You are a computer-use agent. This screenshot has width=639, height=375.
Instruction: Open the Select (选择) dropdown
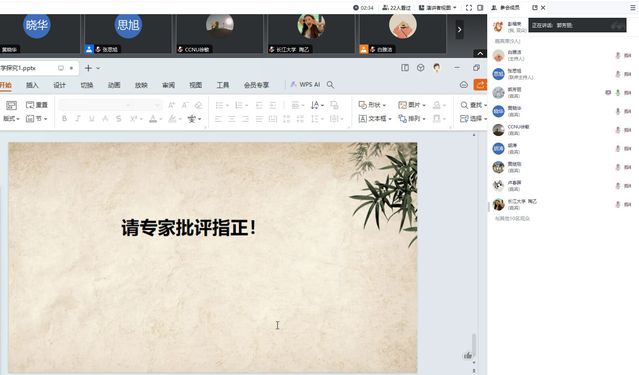474,119
